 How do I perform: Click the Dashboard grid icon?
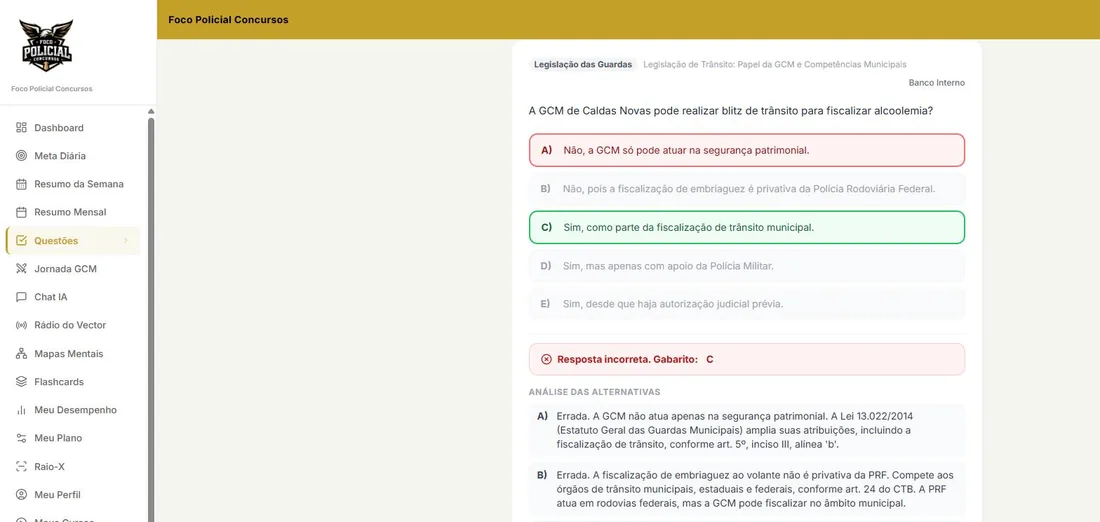coord(21,128)
